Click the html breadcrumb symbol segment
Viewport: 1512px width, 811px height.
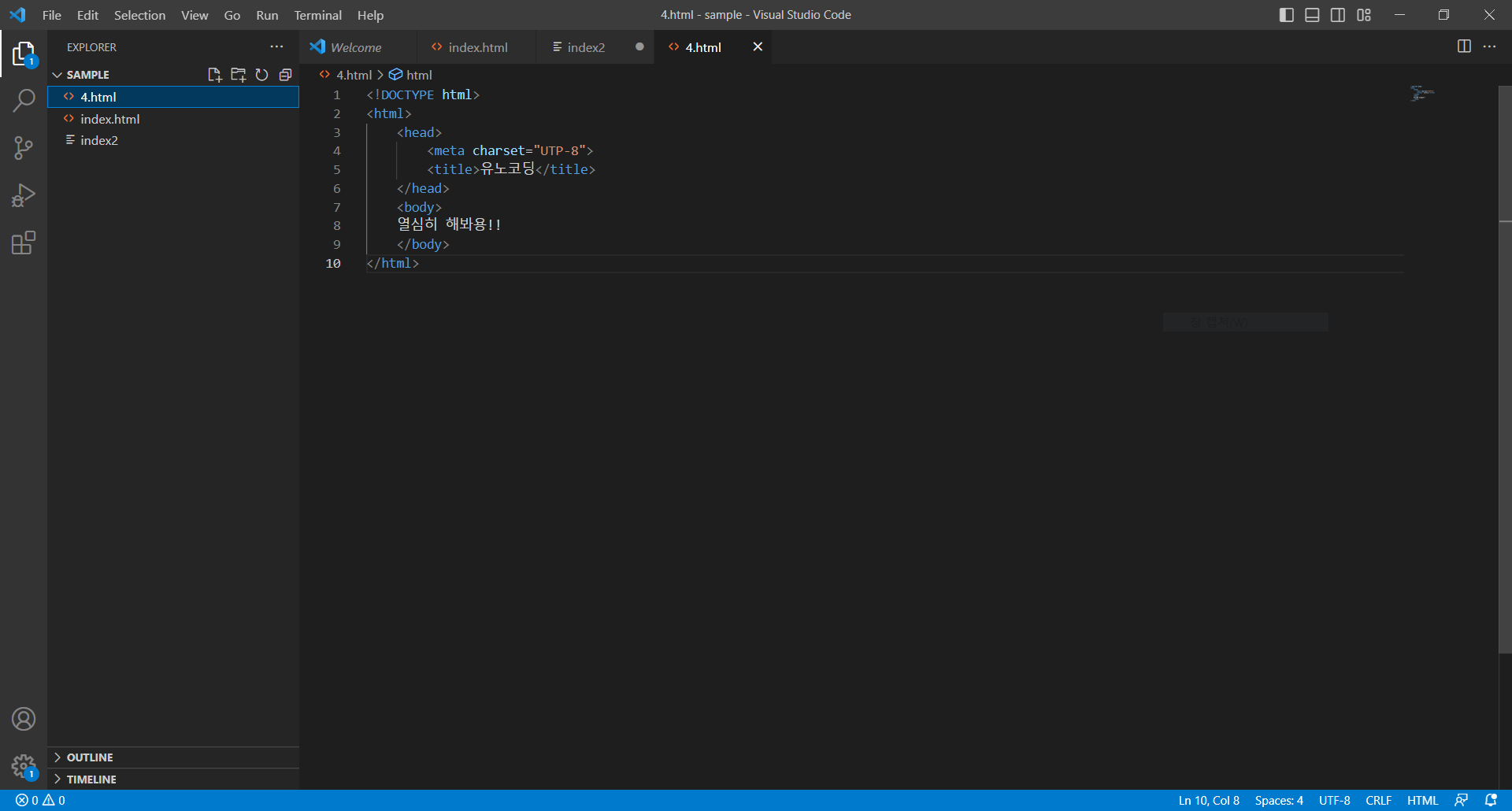pyautogui.click(x=411, y=75)
